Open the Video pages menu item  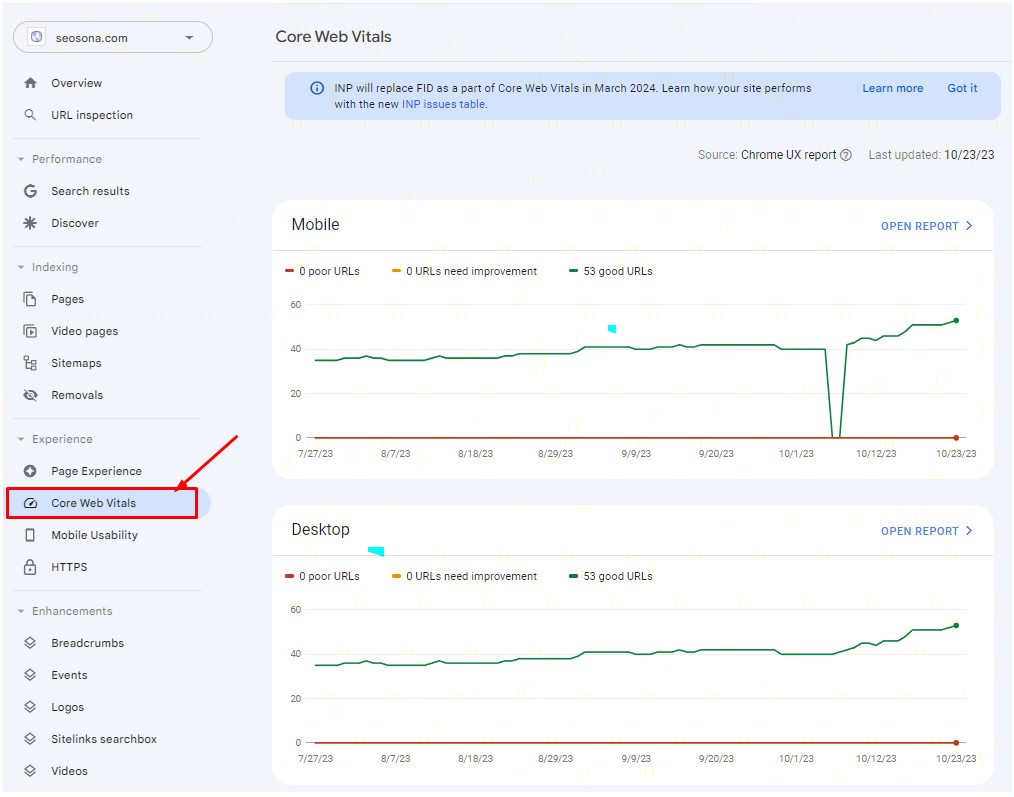pyautogui.click(x=84, y=331)
